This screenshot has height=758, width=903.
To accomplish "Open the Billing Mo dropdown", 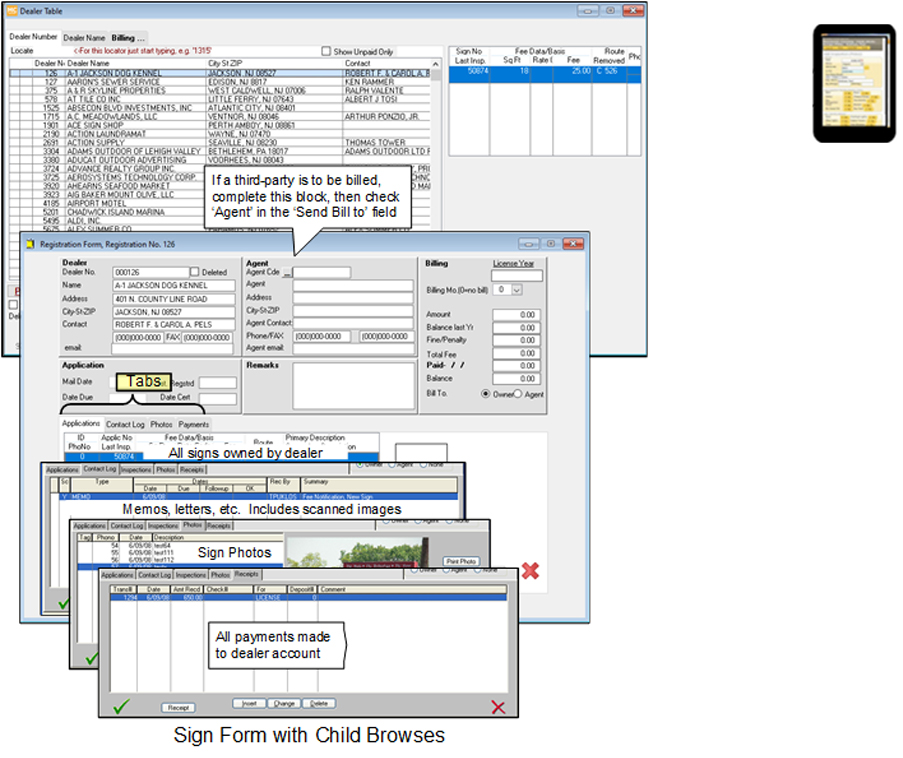I will point(516,290).
